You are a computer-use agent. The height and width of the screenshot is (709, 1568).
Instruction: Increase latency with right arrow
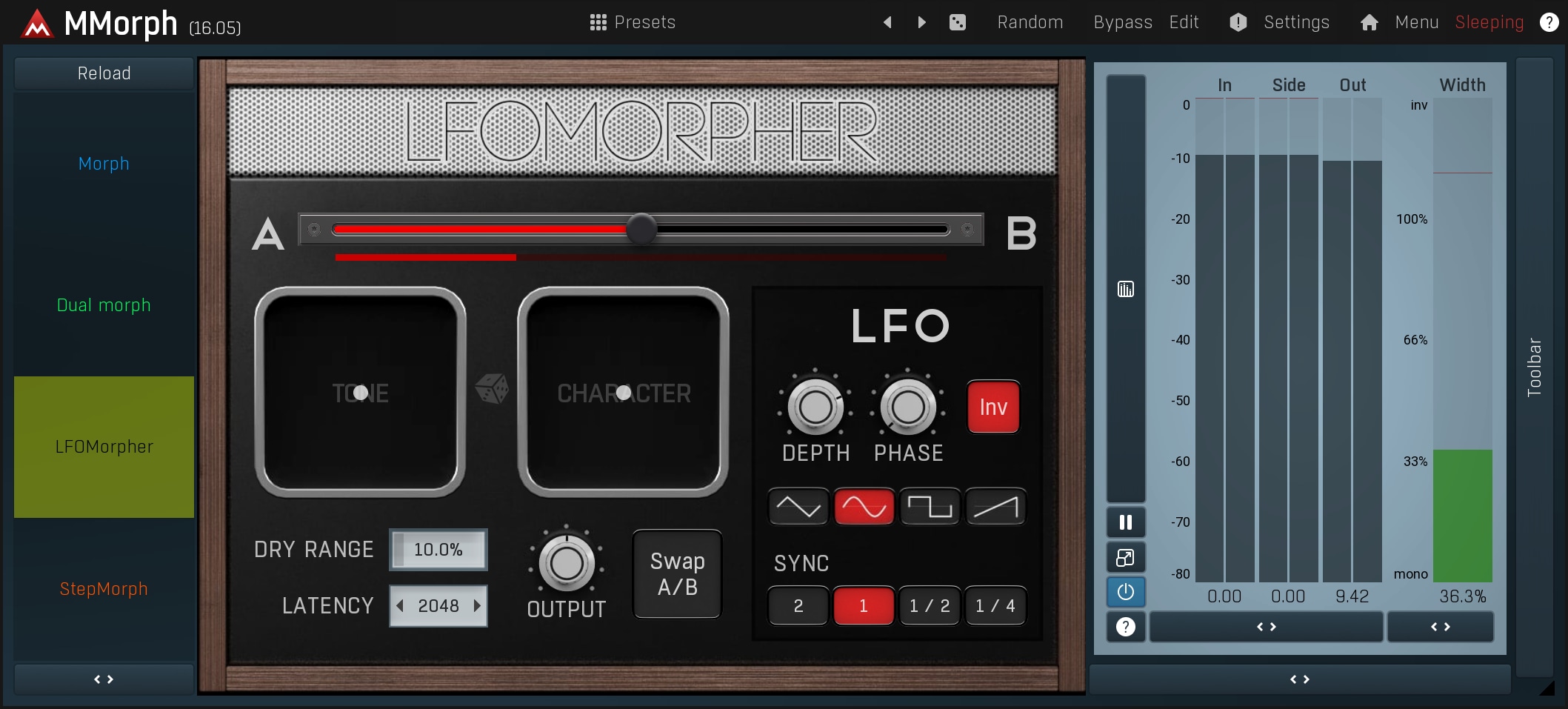click(x=477, y=606)
